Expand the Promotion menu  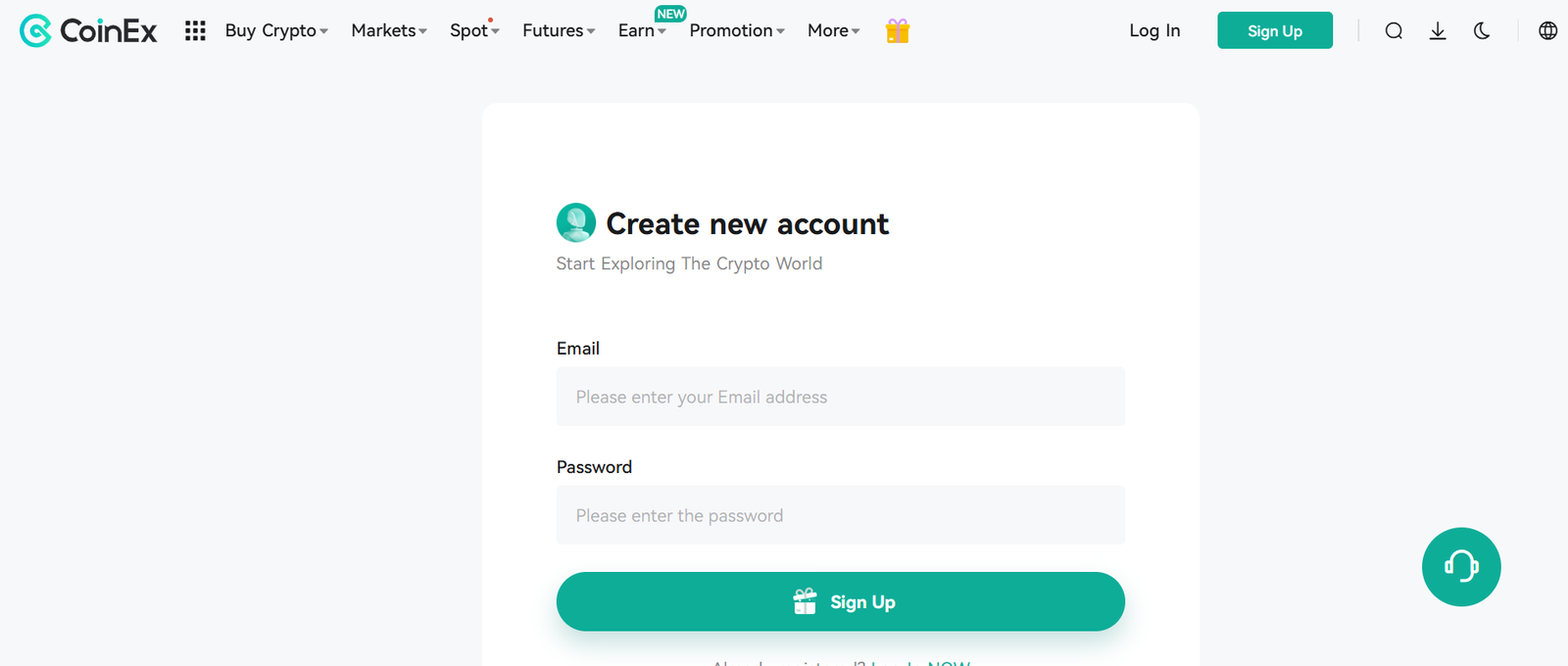(x=737, y=31)
